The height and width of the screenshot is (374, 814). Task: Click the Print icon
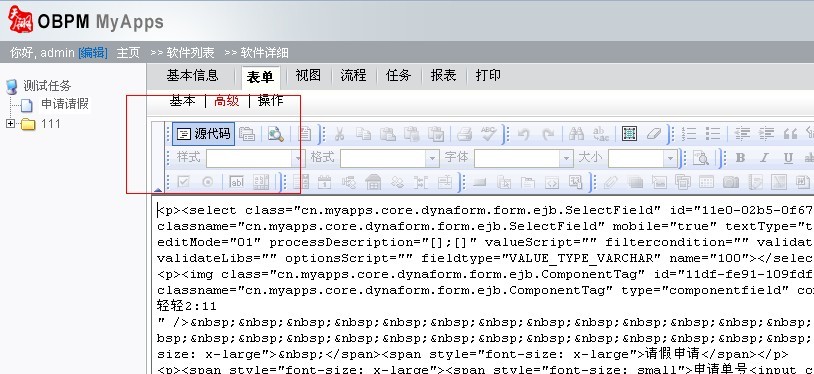pyautogui.click(x=464, y=134)
